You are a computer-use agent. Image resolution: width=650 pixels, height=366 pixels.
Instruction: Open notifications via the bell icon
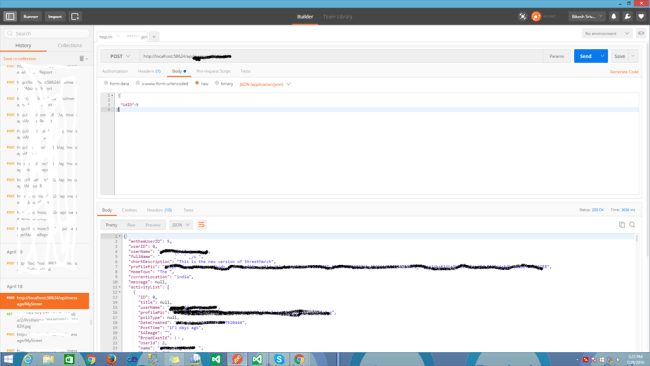click(614, 17)
